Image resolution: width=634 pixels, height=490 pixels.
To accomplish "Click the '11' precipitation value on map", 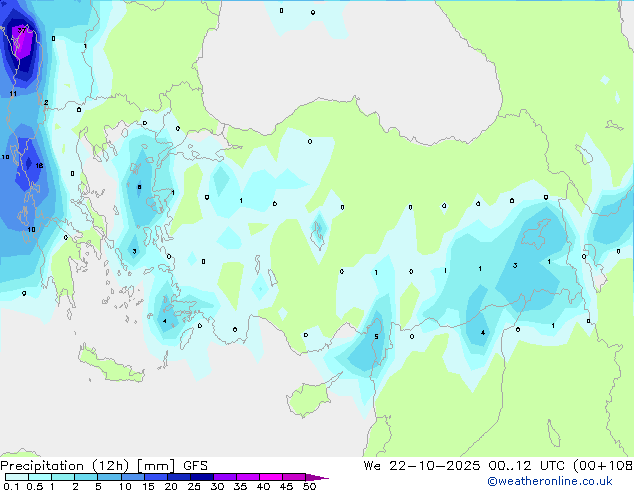I will 13,94.
